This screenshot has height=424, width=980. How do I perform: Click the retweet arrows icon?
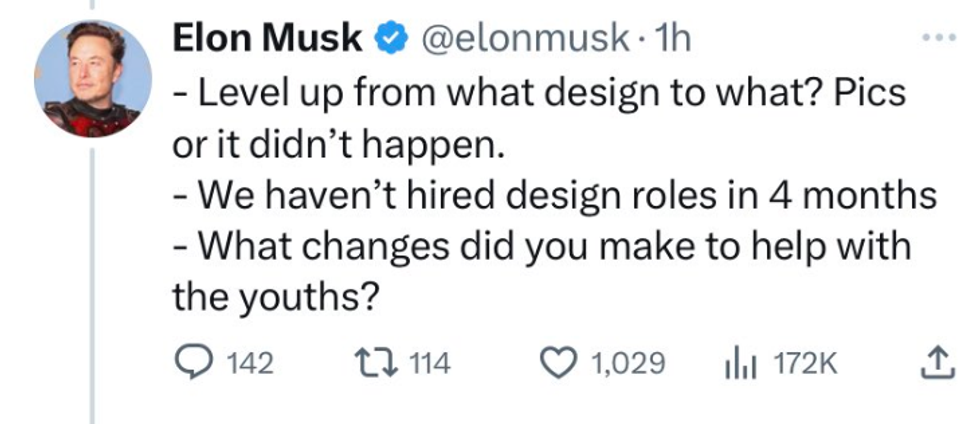click(380, 362)
